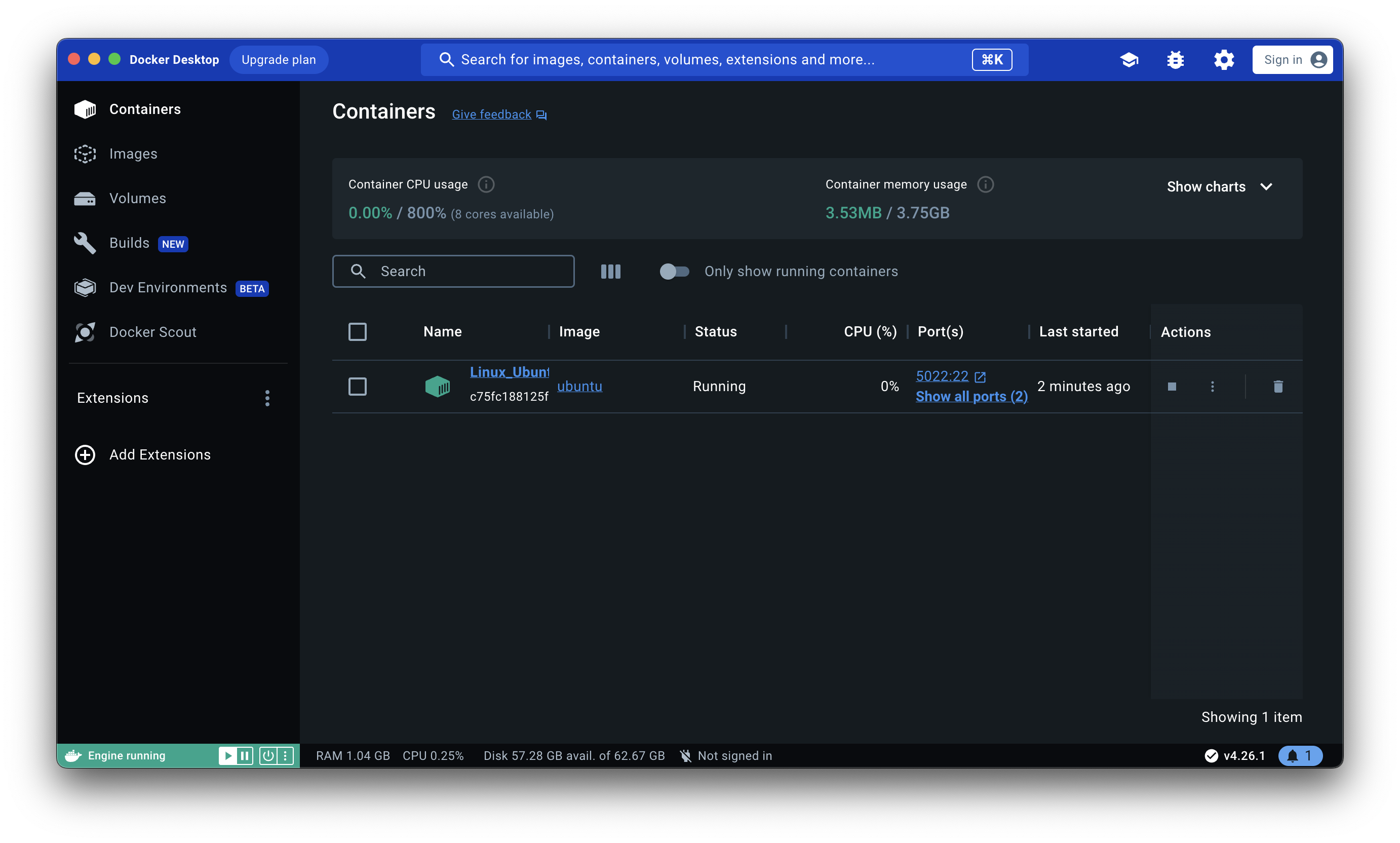
Task: Open the Troubleshoot bug icon
Action: pyautogui.click(x=1175, y=60)
